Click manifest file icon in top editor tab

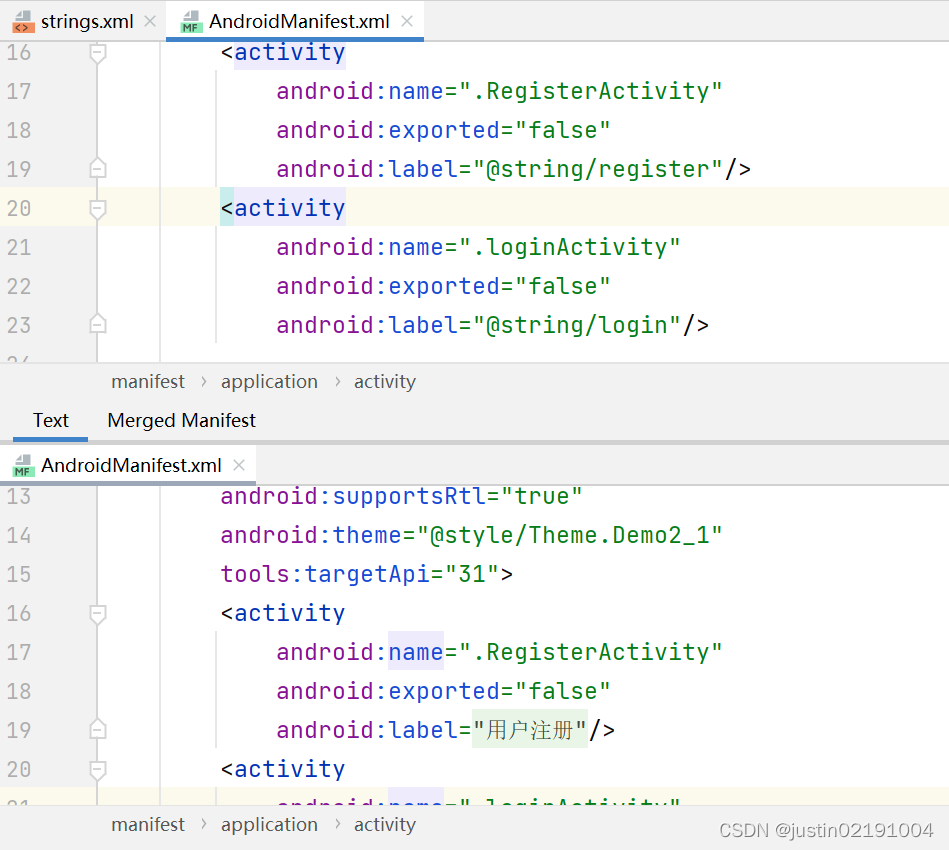pos(191,22)
